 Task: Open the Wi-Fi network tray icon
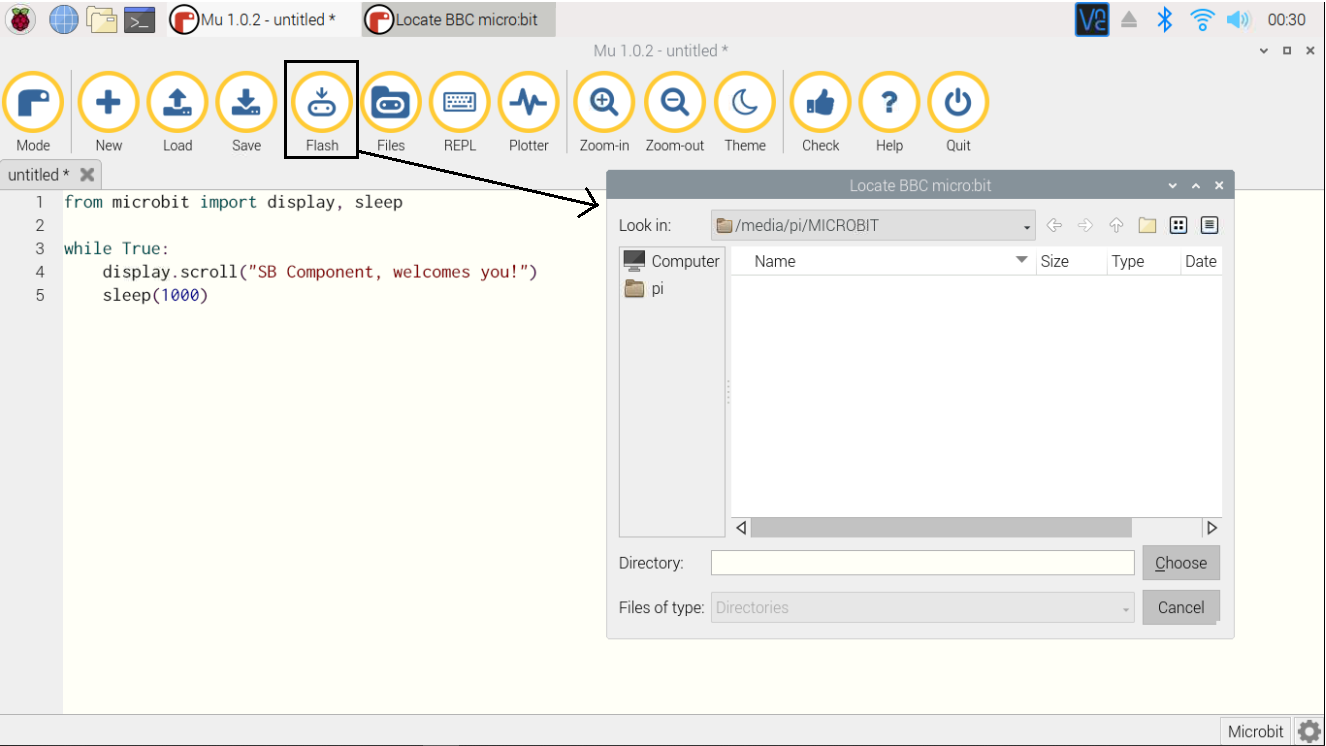pos(1202,19)
